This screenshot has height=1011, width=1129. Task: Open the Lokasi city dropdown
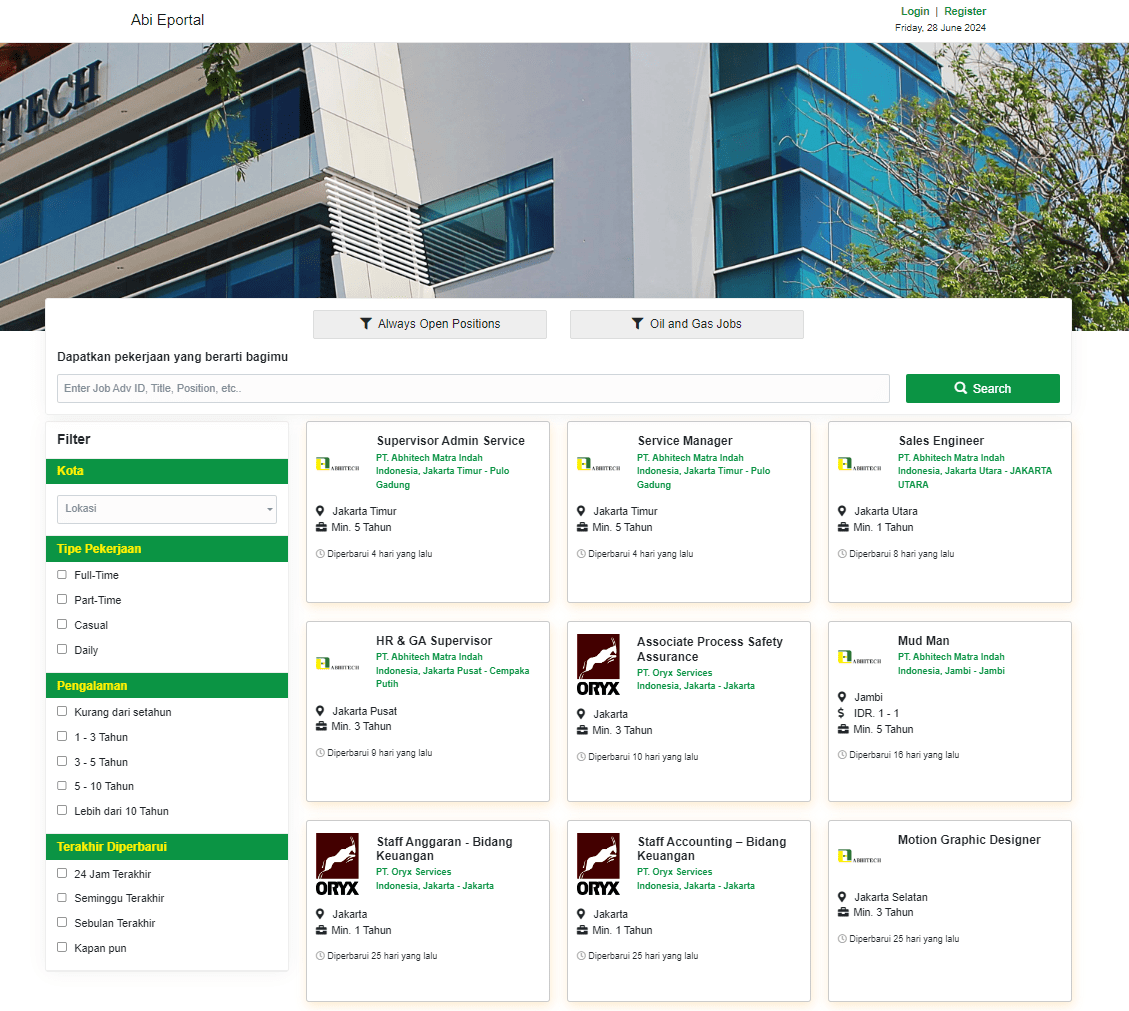click(x=167, y=509)
